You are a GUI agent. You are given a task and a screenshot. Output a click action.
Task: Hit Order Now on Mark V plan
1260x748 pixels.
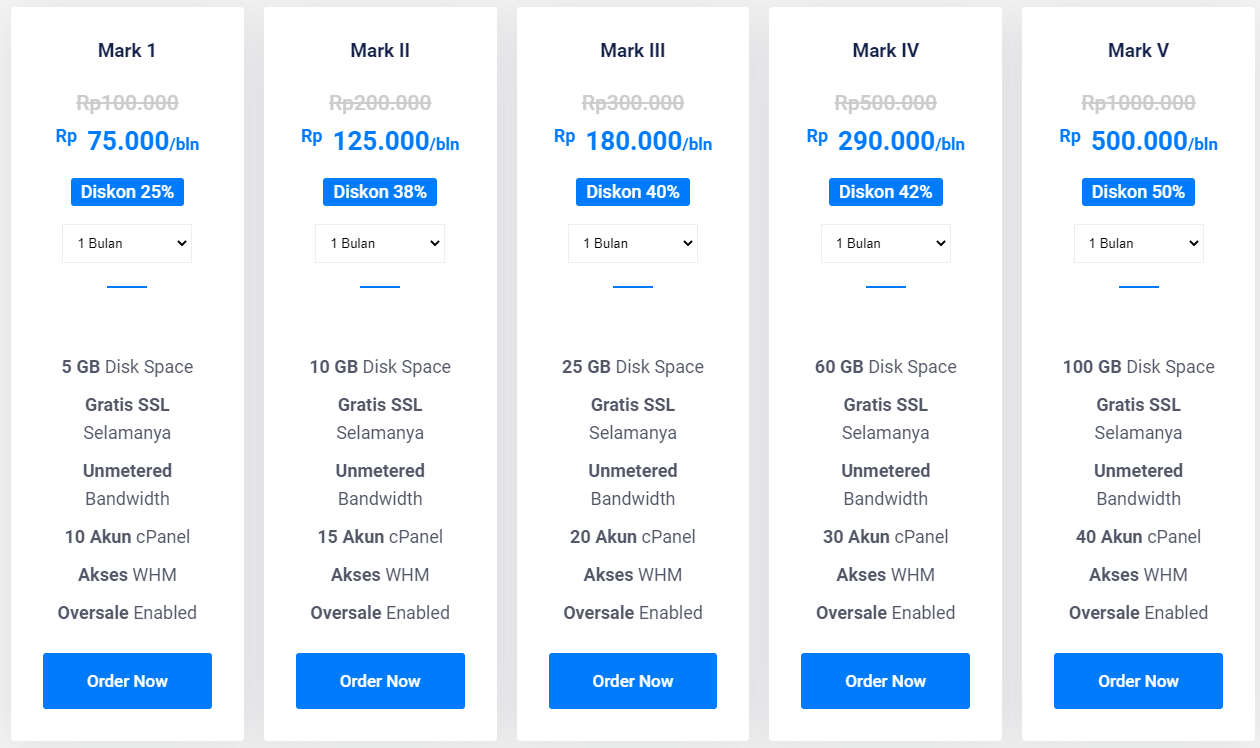1138,681
